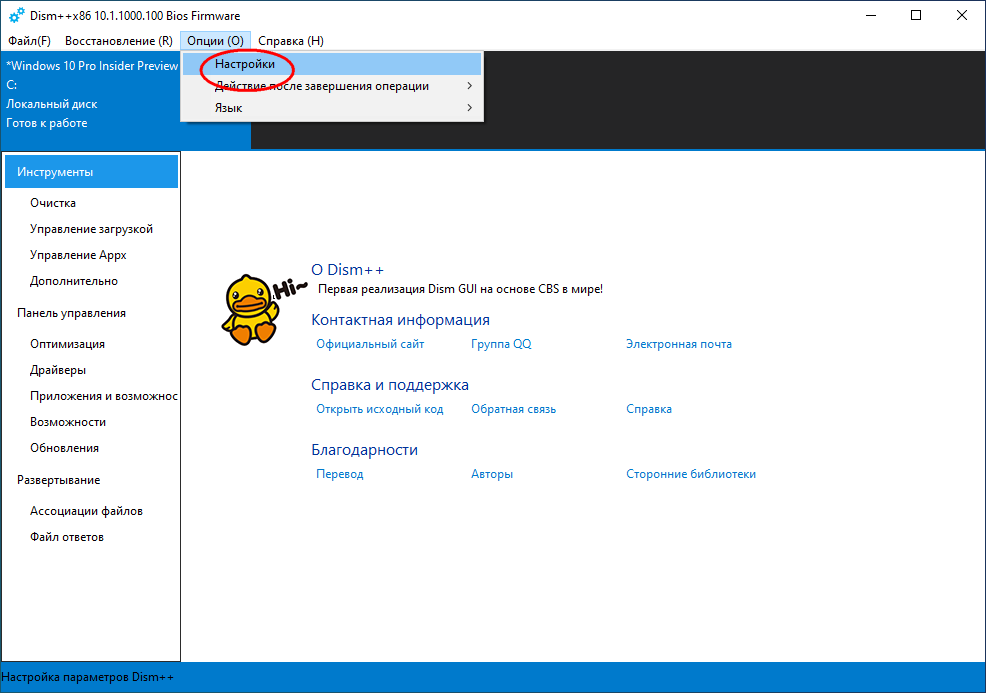Open the Файл(F) menu

[30, 41]
